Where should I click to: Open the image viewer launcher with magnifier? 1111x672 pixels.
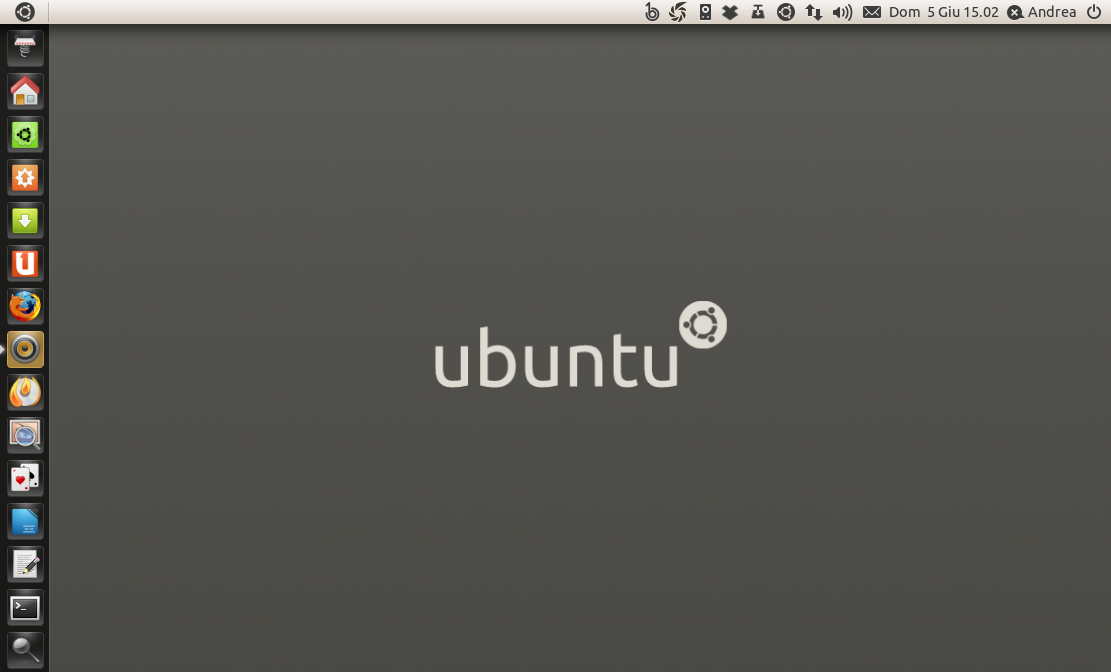point(26,435)
